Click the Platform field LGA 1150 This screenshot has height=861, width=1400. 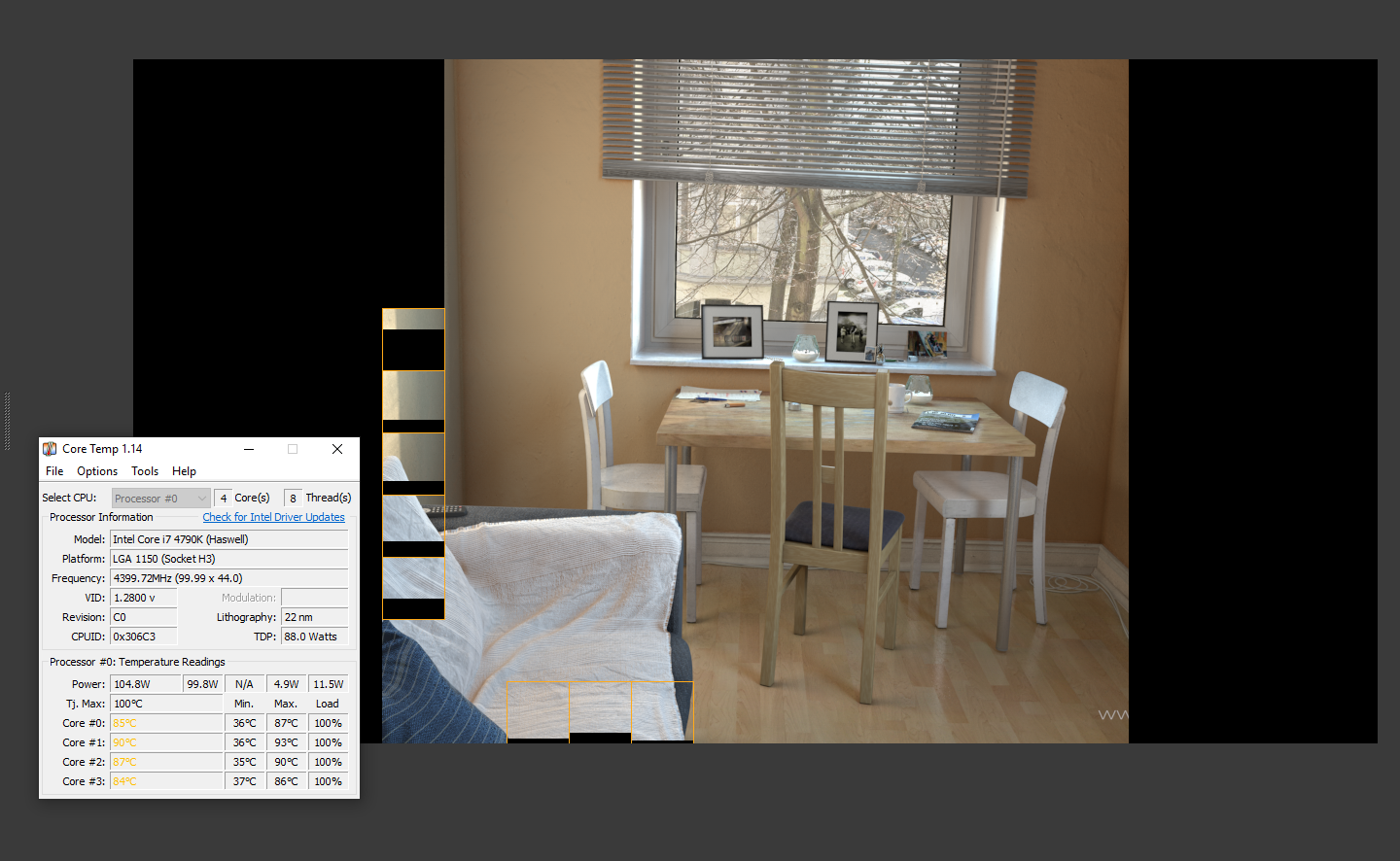[229, 559]
